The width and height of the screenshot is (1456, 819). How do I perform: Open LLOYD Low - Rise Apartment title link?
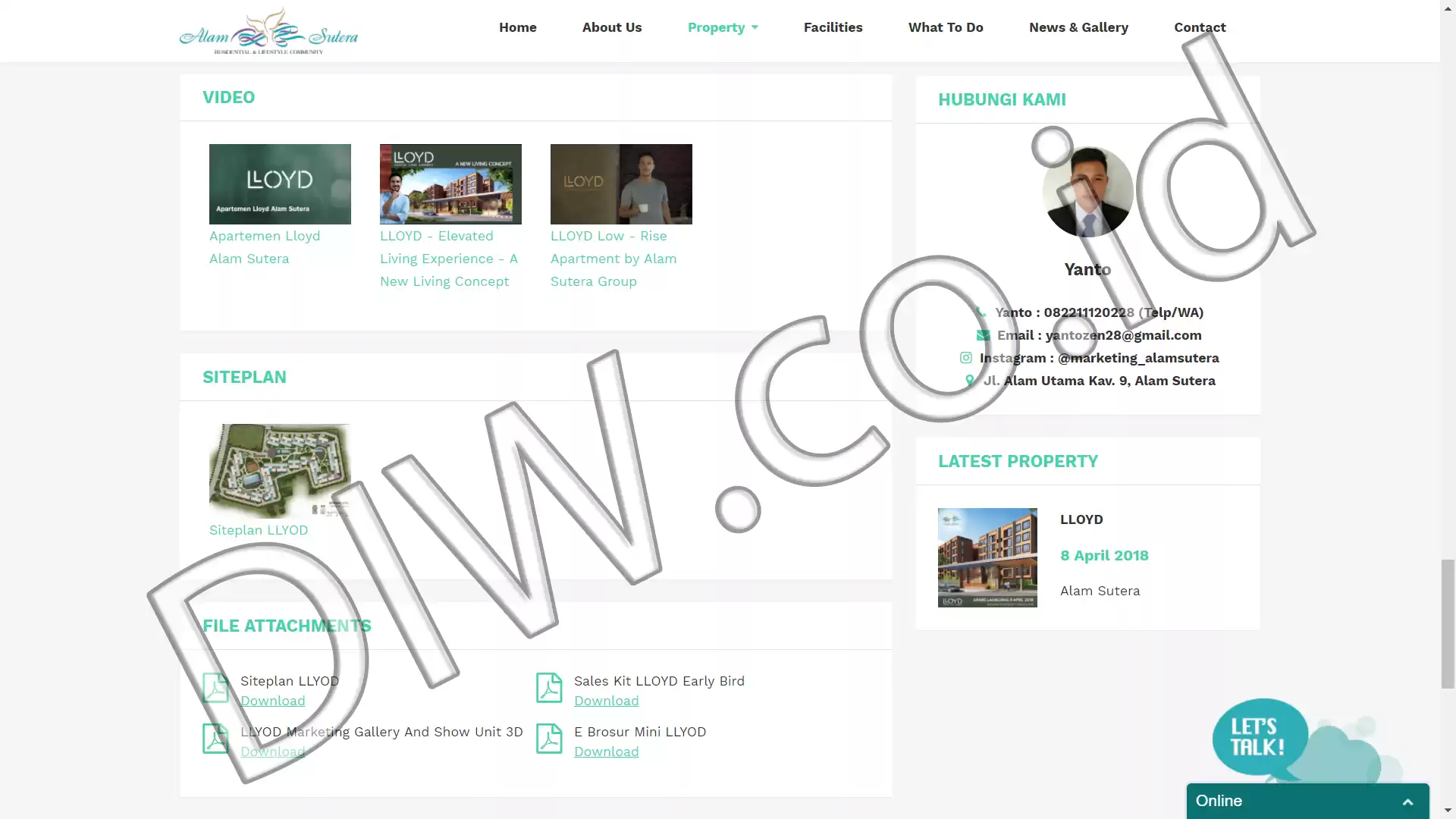click(x=613, y=259)
